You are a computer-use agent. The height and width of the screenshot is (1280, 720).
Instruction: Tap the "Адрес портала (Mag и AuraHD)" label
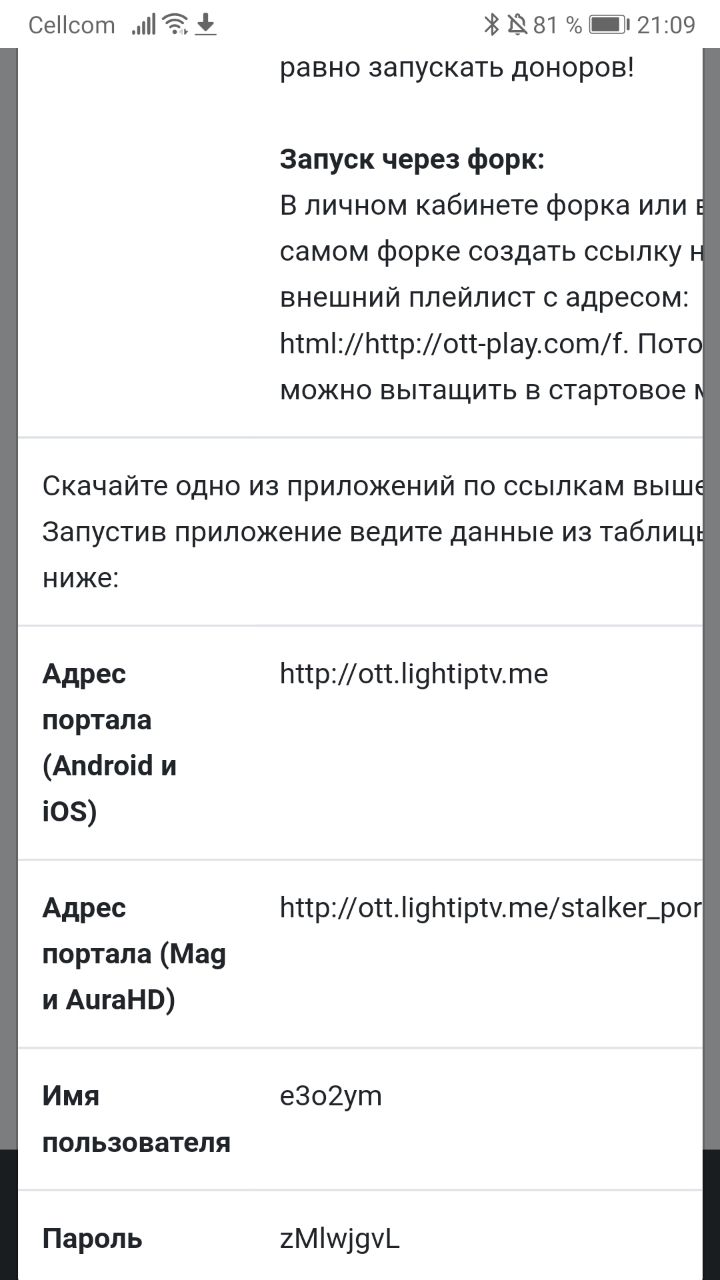pos(134,954)
